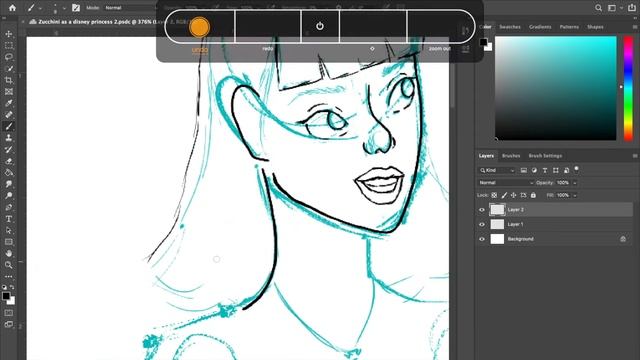Select the Brush tool in the toolbar
The width and height of the screenshot is (640, 360).
pyautogui.click(x=9, y=127)
